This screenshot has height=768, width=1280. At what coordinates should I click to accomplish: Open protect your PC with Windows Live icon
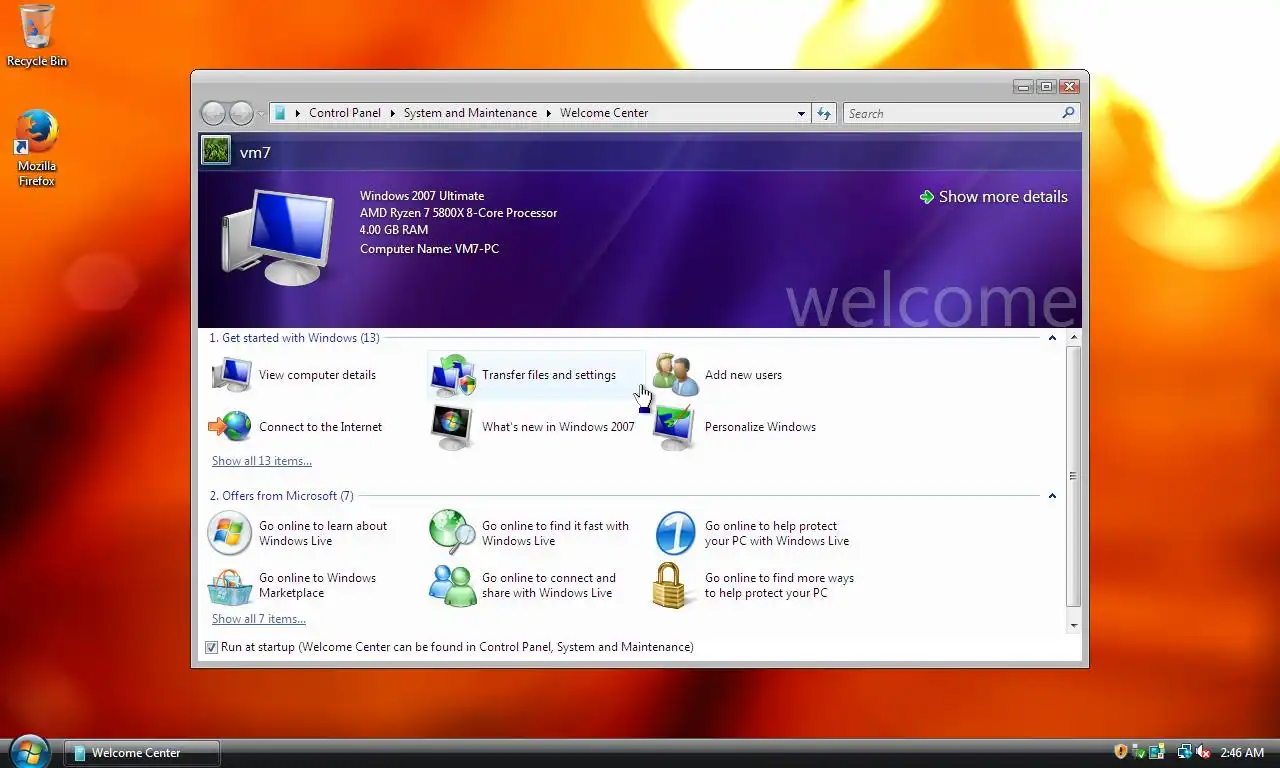[x=675, y=533]
